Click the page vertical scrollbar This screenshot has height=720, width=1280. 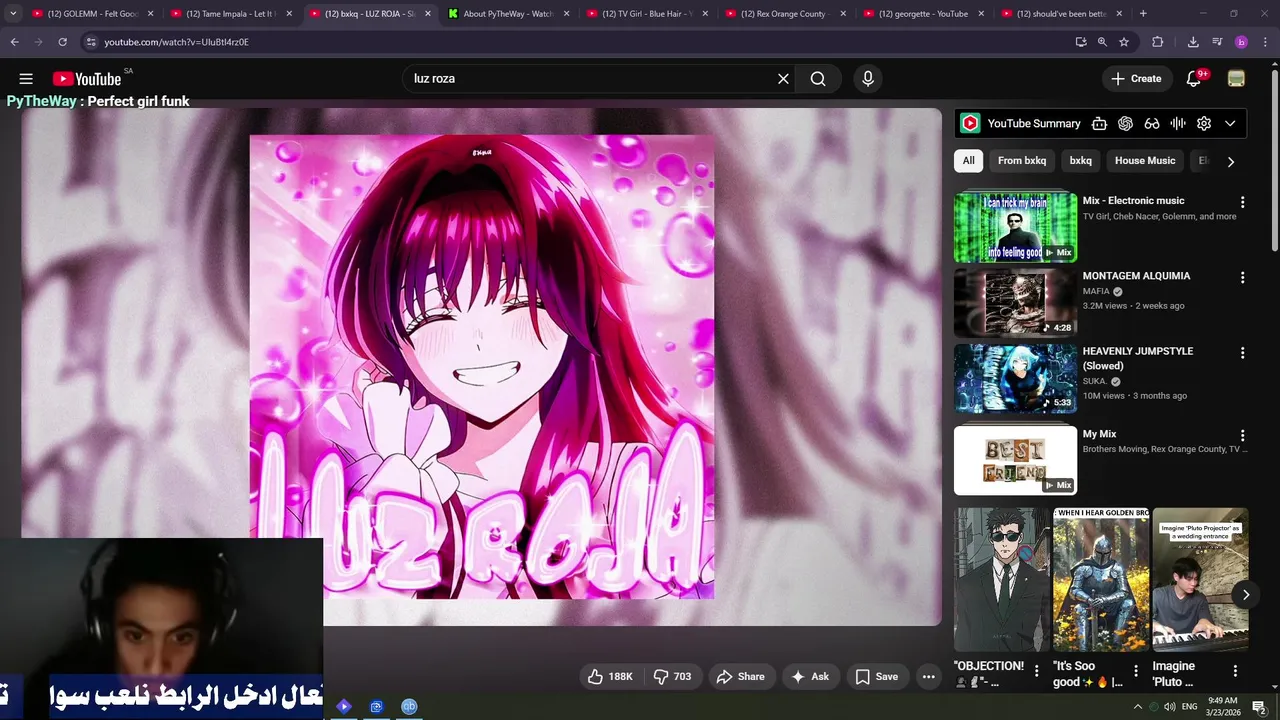(1274, 160)
